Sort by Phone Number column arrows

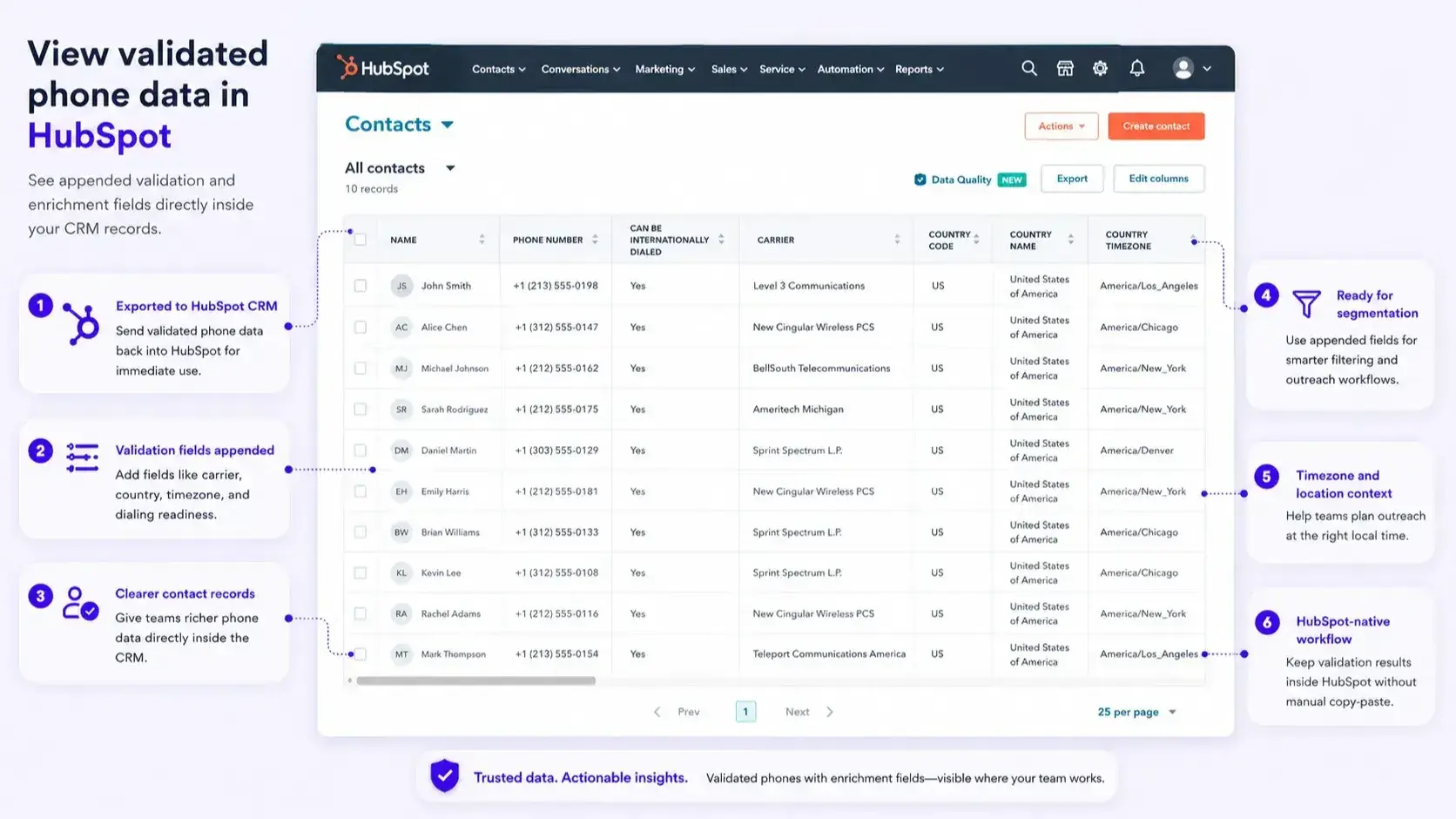click(x=595, y=240)
